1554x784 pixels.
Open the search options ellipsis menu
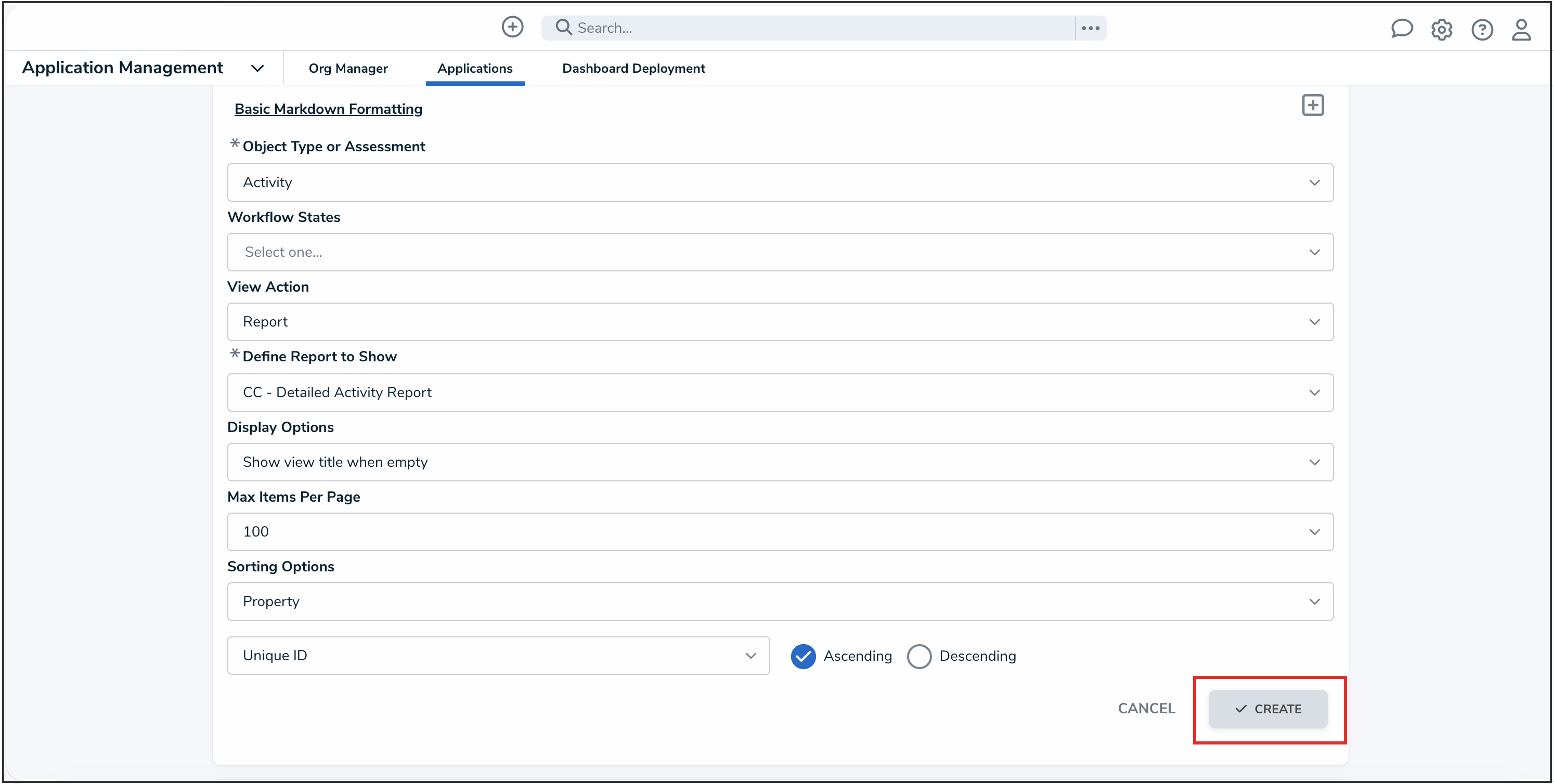[x=1090, y=28]
